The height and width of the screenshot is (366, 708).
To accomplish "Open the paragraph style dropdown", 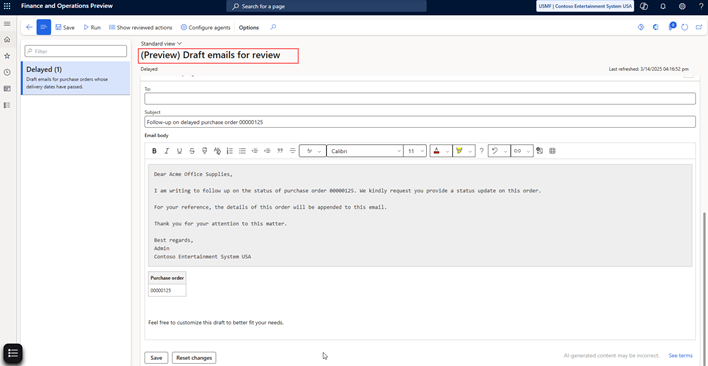I will 313,151.
